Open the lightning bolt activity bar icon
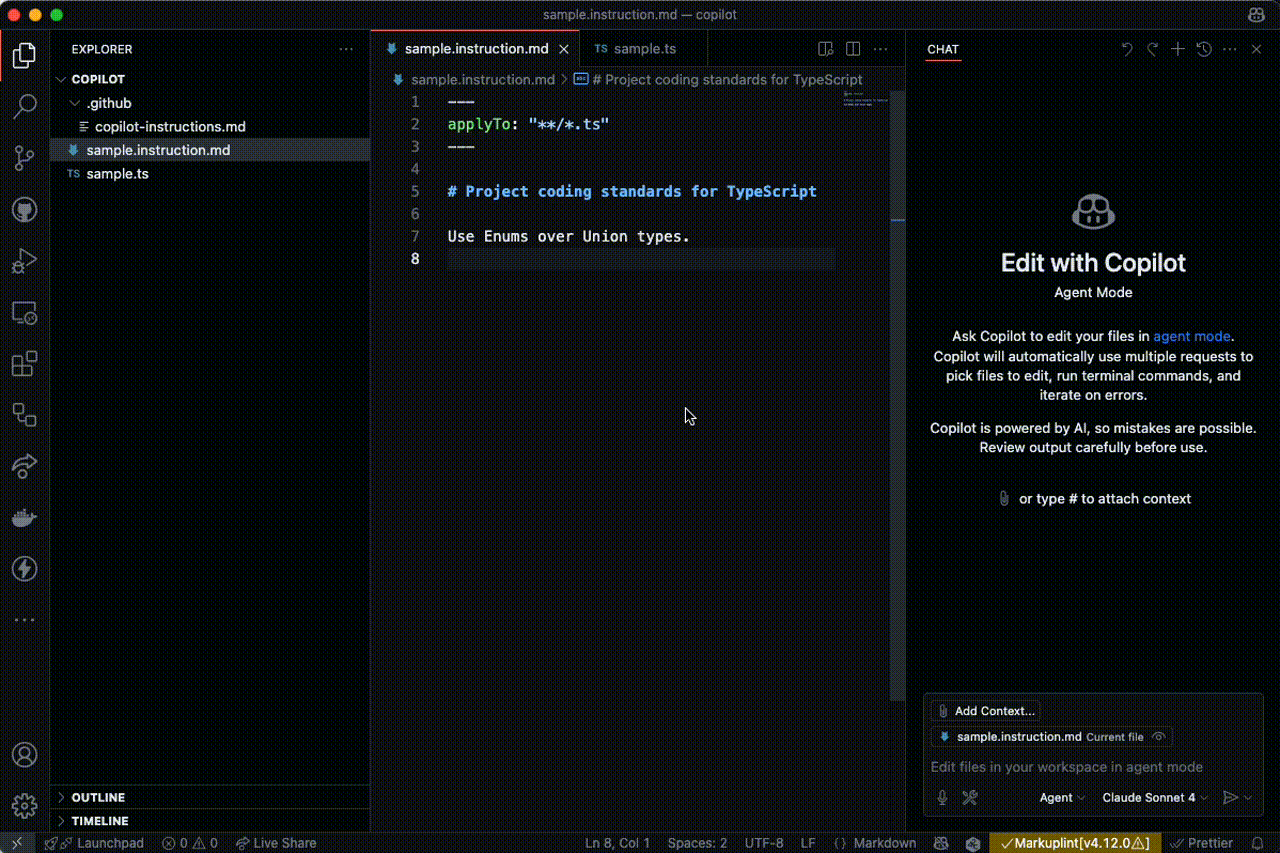The width and height of the screenshot is (1280, 853). click(24, 569)
